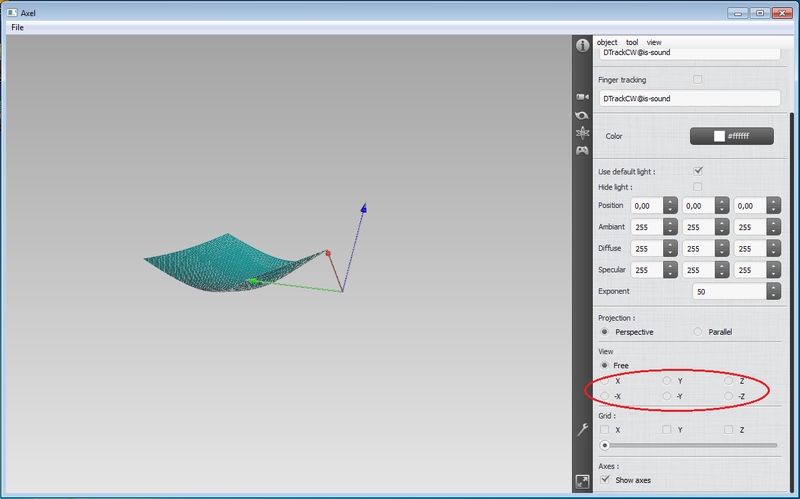Image resolution: width=800 pixels, height=499 pixels.
Task: Click the Finger tracking DTrackCW@is-sound text field
Action: click(688, 98)
